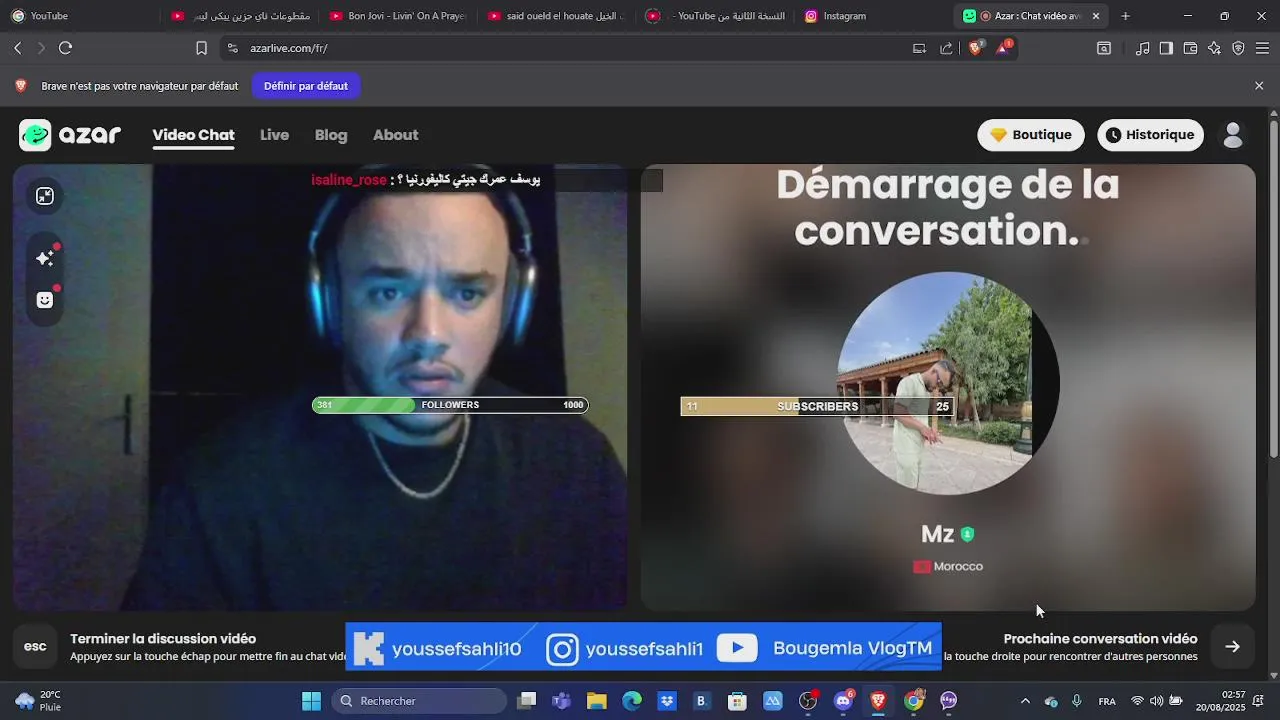Open the Boutique shop
The width and height of the screenshot is (1280, 720).
(x=1031, y=135)
